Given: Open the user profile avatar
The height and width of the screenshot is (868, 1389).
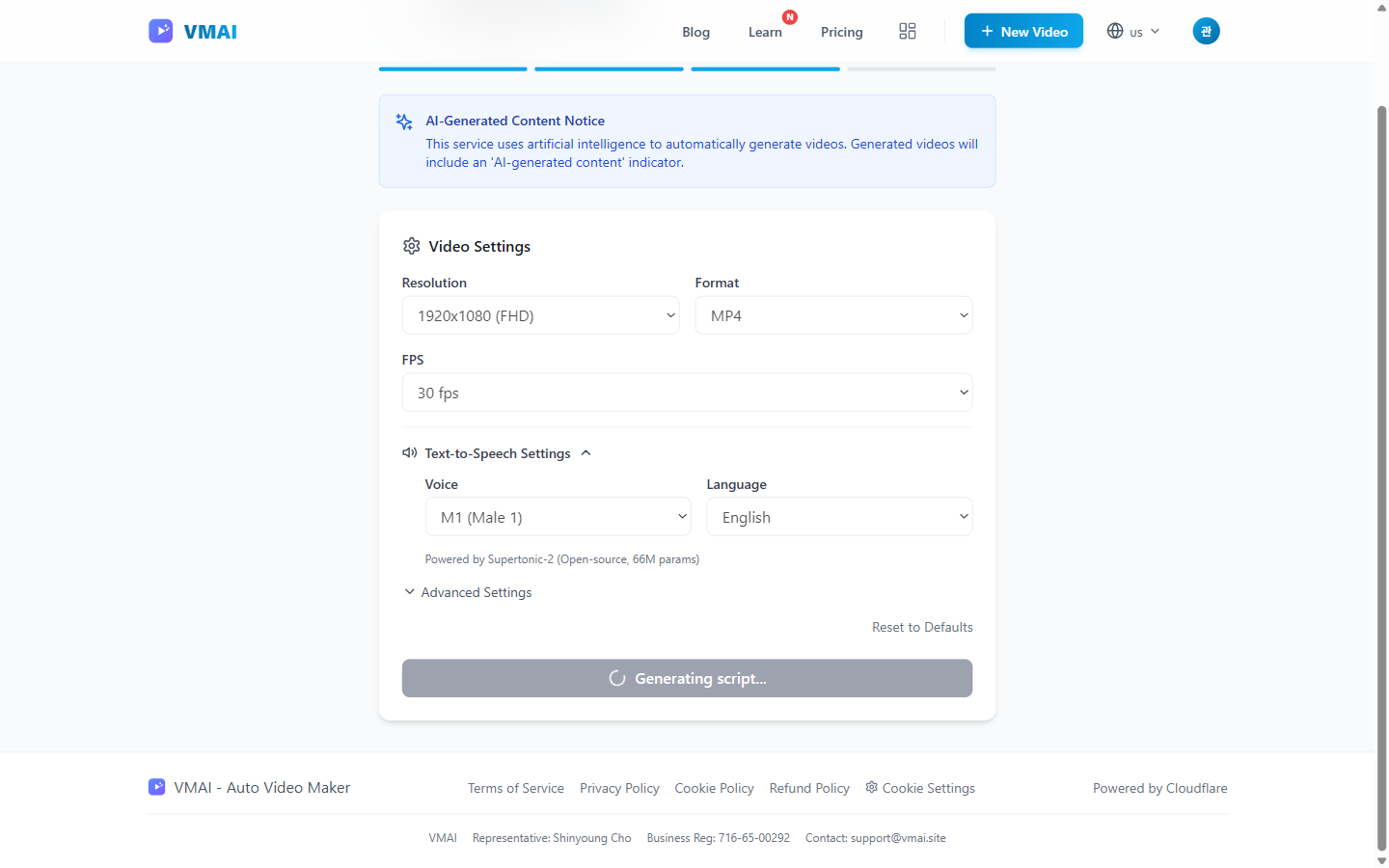Looking at the screenshot, I should [1206, 31].
